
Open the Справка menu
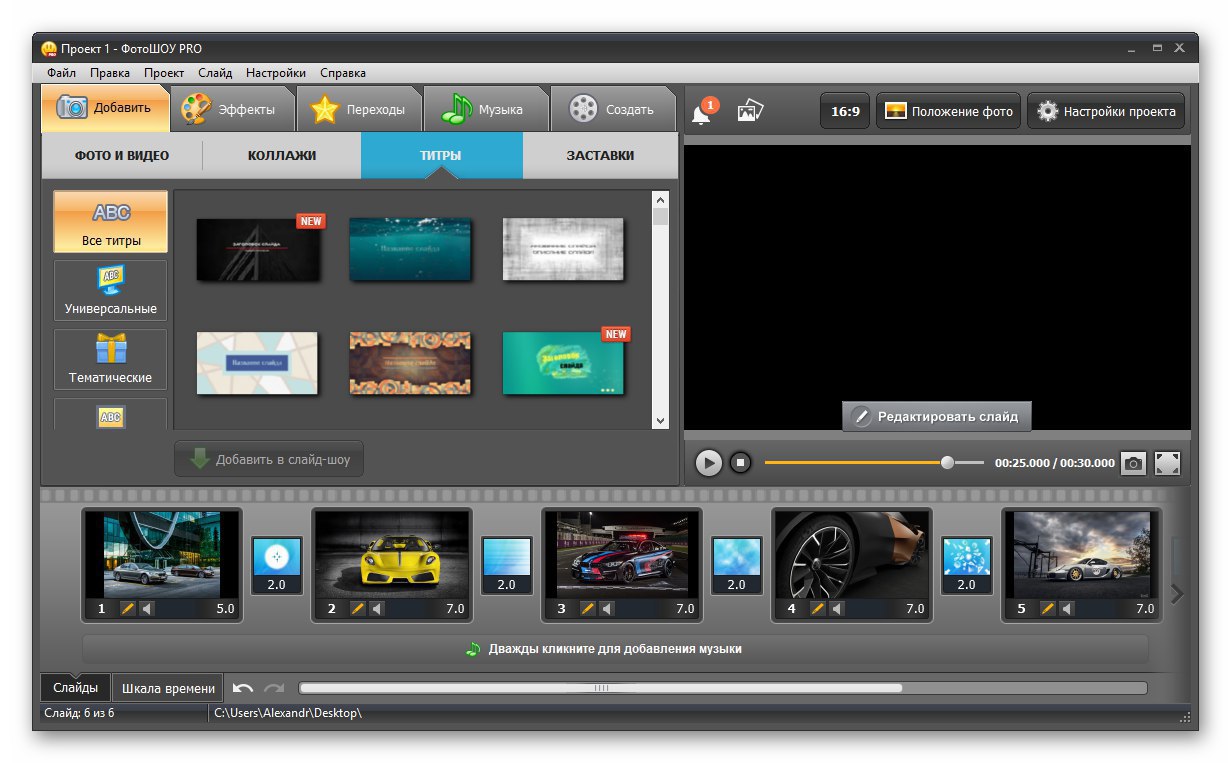[x=343, y=73]
